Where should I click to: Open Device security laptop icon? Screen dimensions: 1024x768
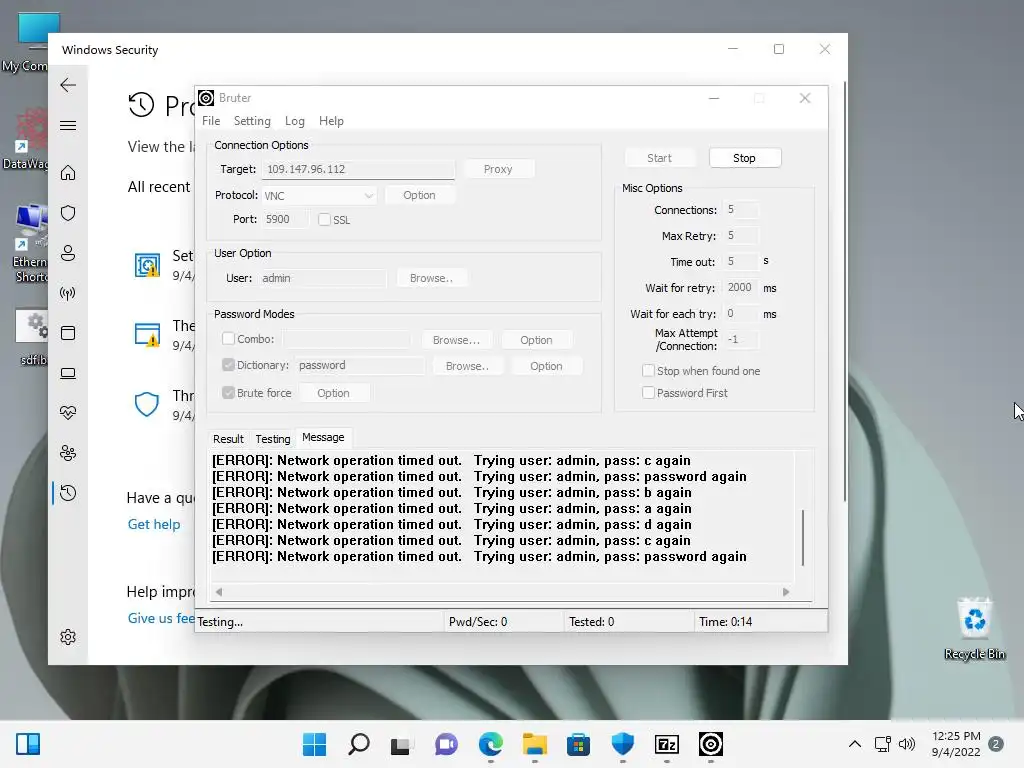coord(68,374)
